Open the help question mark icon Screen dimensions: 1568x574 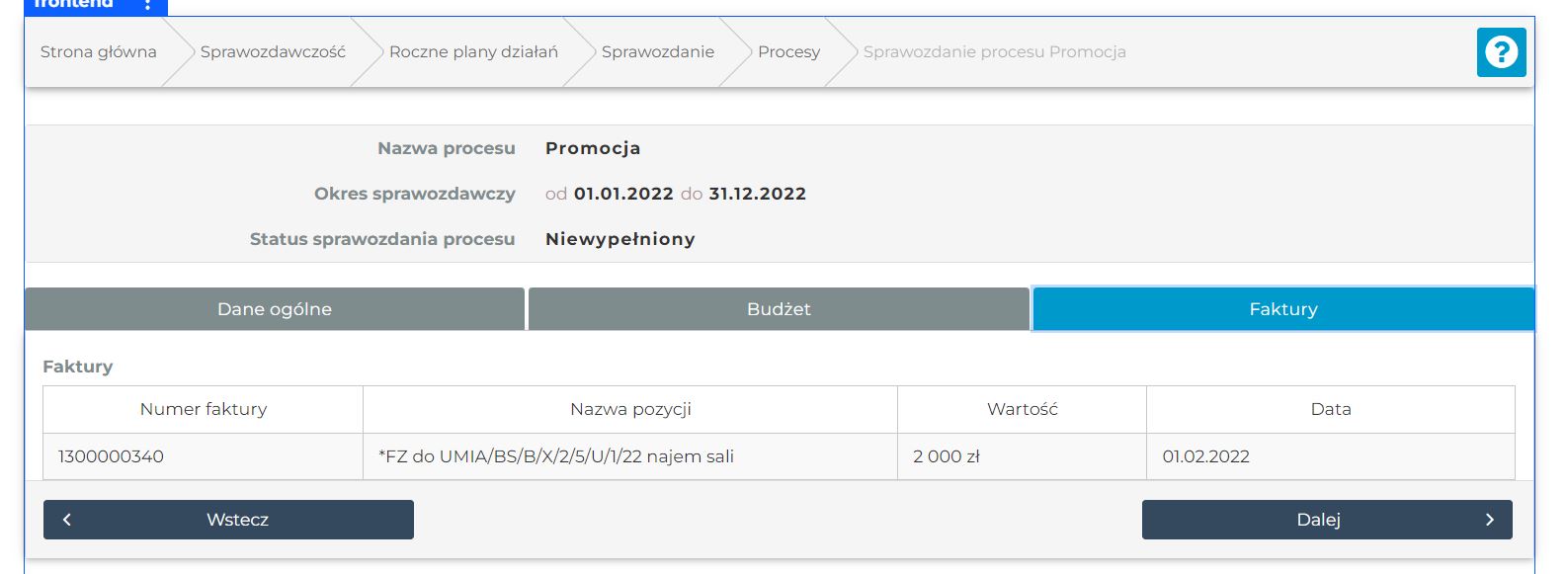point(1501,51)
